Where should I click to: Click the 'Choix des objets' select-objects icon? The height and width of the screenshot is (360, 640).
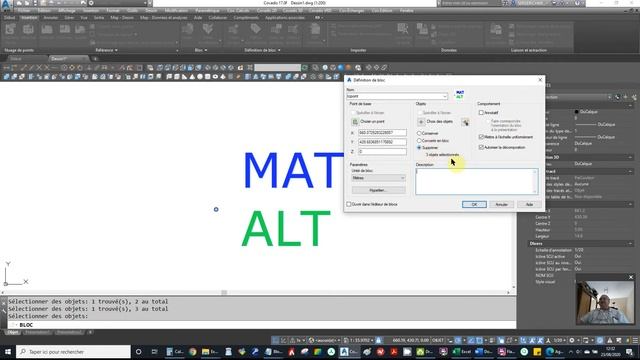point(421,122)
